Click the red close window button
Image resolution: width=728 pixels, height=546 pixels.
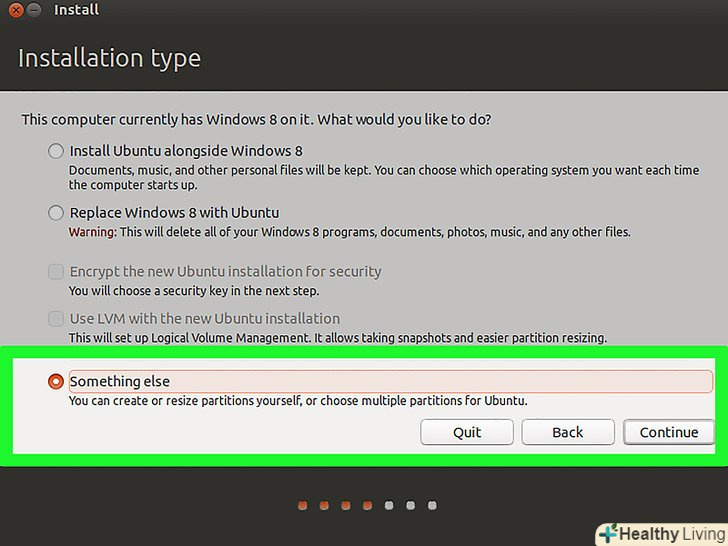[17, 10]
